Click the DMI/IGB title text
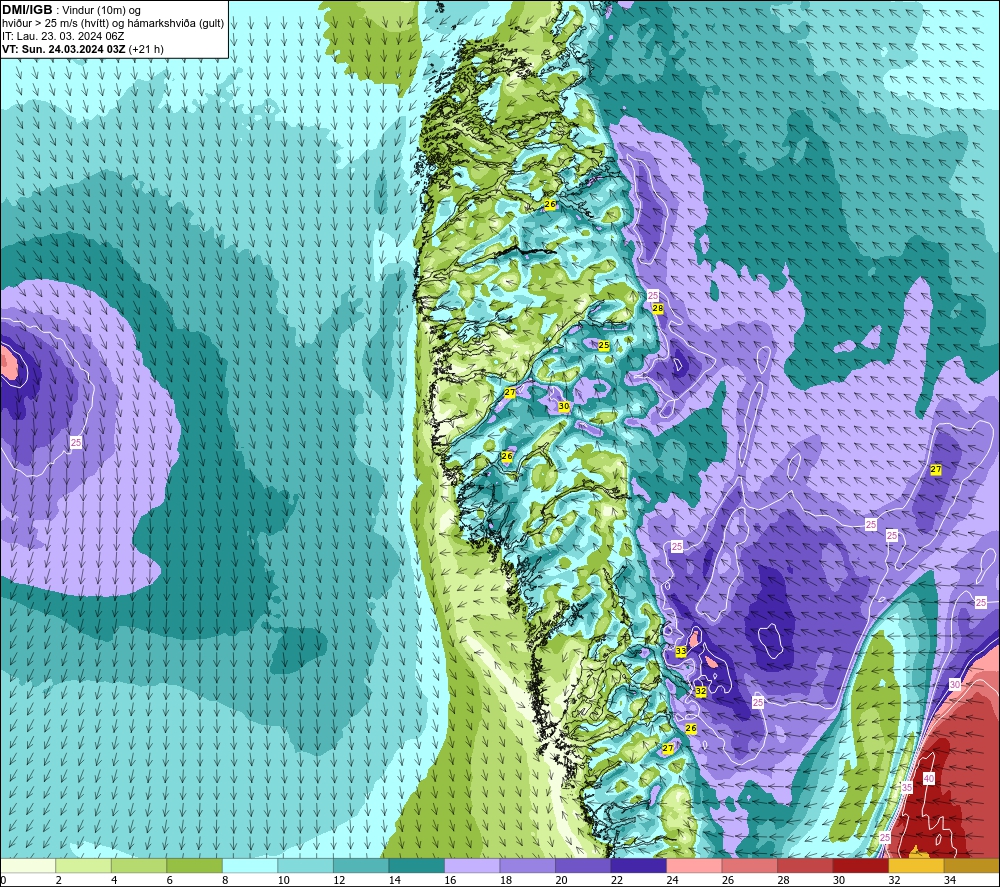The image size is (1000, 887). [27, 10]
